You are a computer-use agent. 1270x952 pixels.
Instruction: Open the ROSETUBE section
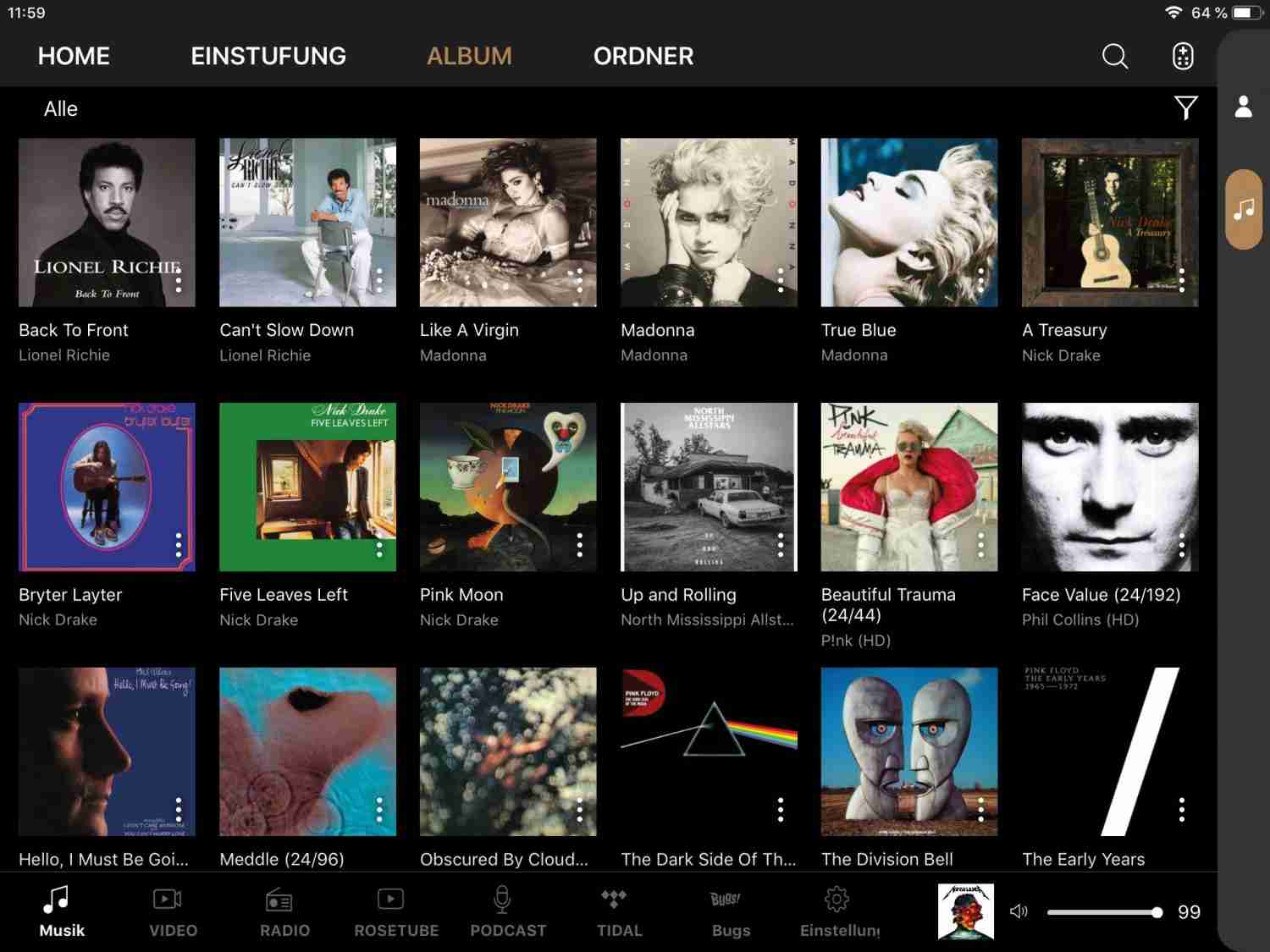[x=396, y=912]
